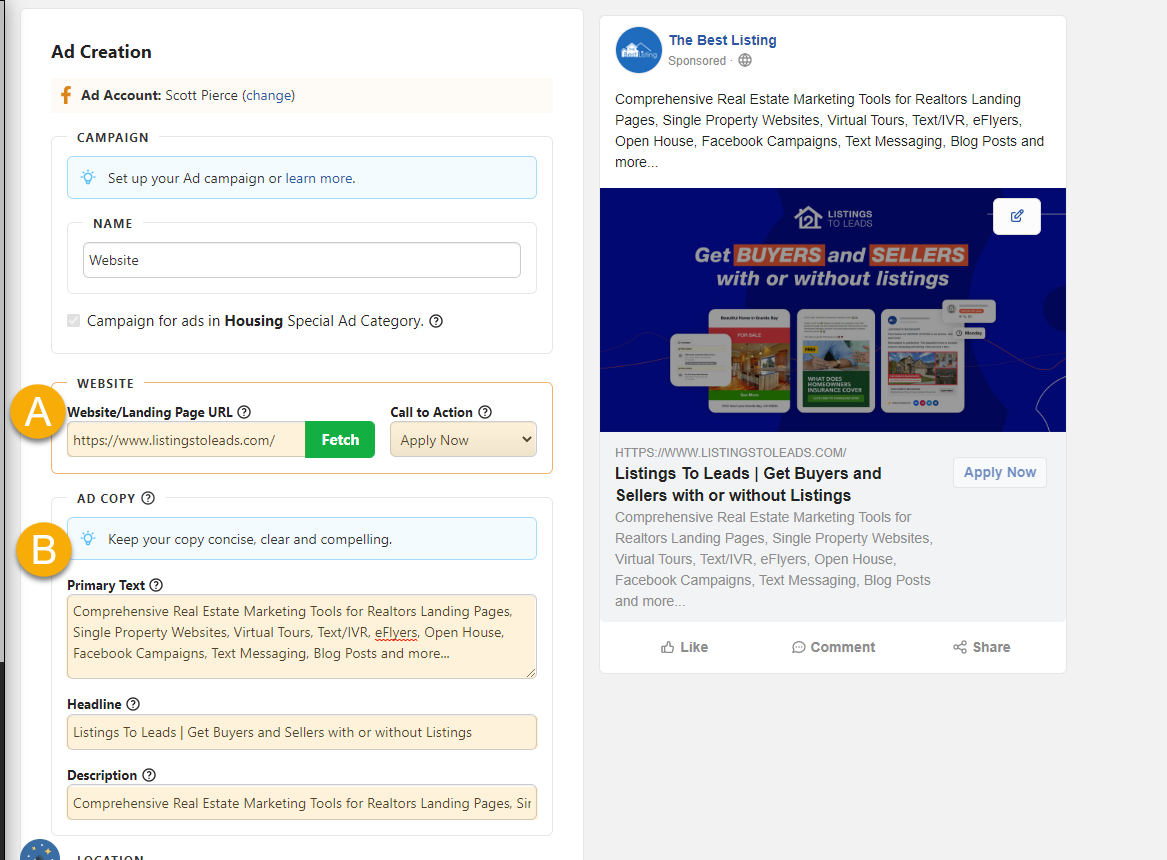The width and height of the screenshot is (1167, 860).
Task: Click help icon next to Primary Text
Action: pyautogui.click(x=155, y=586)
